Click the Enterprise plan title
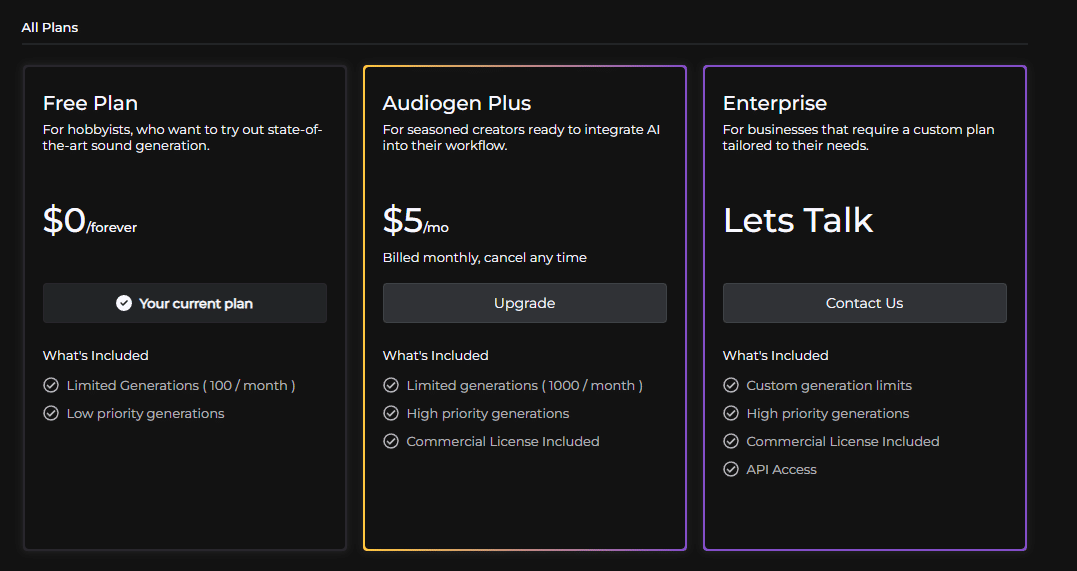The image size is (1077, 571). (x=775, y=103)
